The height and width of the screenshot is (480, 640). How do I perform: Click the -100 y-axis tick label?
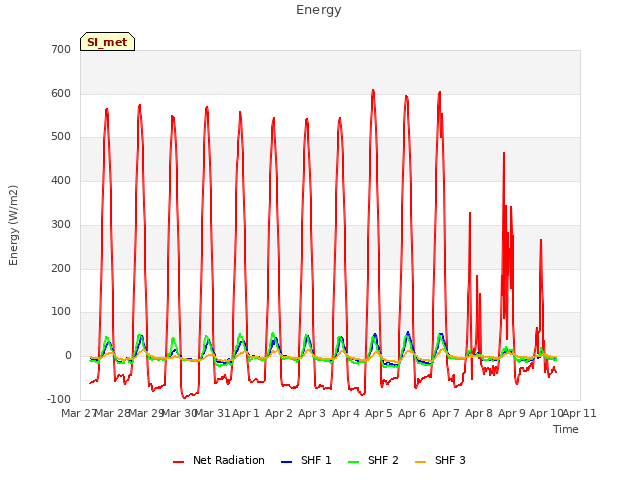(x=59, y=399)
